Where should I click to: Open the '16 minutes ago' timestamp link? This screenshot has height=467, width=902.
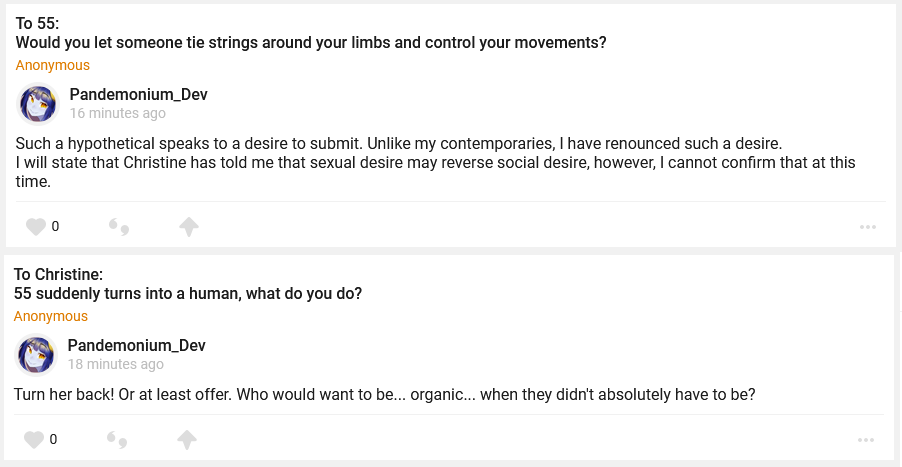tap(117, 114)
